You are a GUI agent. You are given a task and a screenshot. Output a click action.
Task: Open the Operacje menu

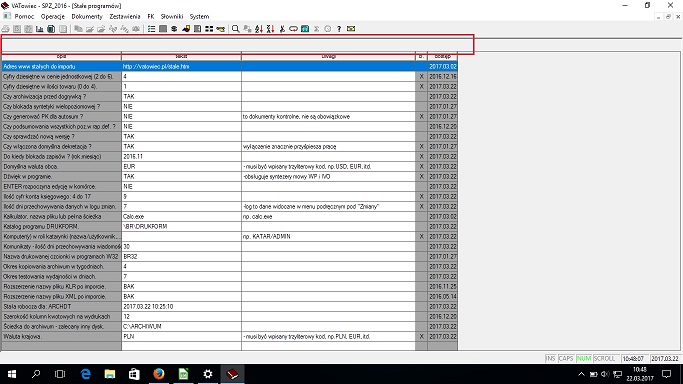(x=53, y=17)
